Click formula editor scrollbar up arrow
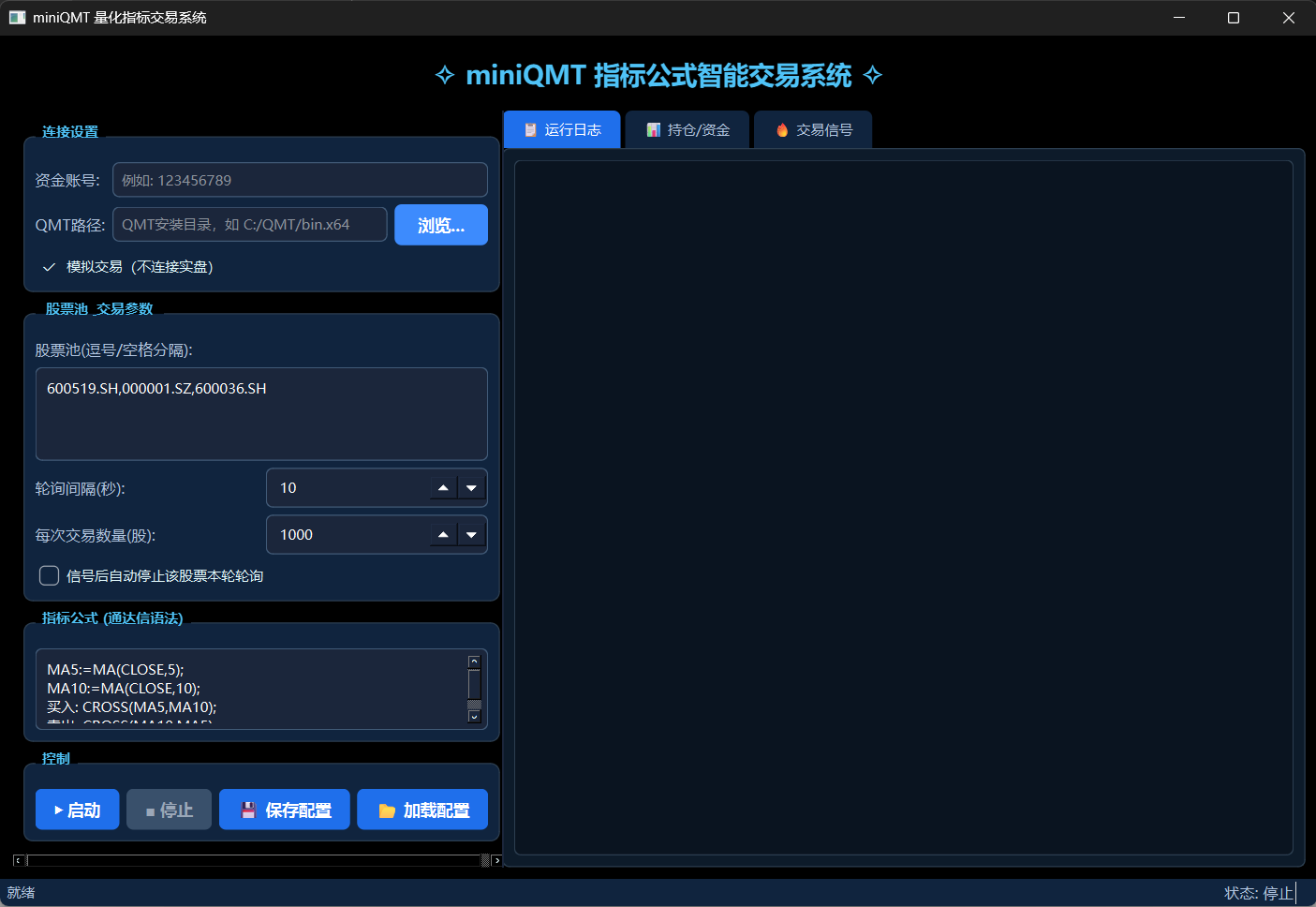The width and height of the screenshot is (1316, 907). click(474, 662)
